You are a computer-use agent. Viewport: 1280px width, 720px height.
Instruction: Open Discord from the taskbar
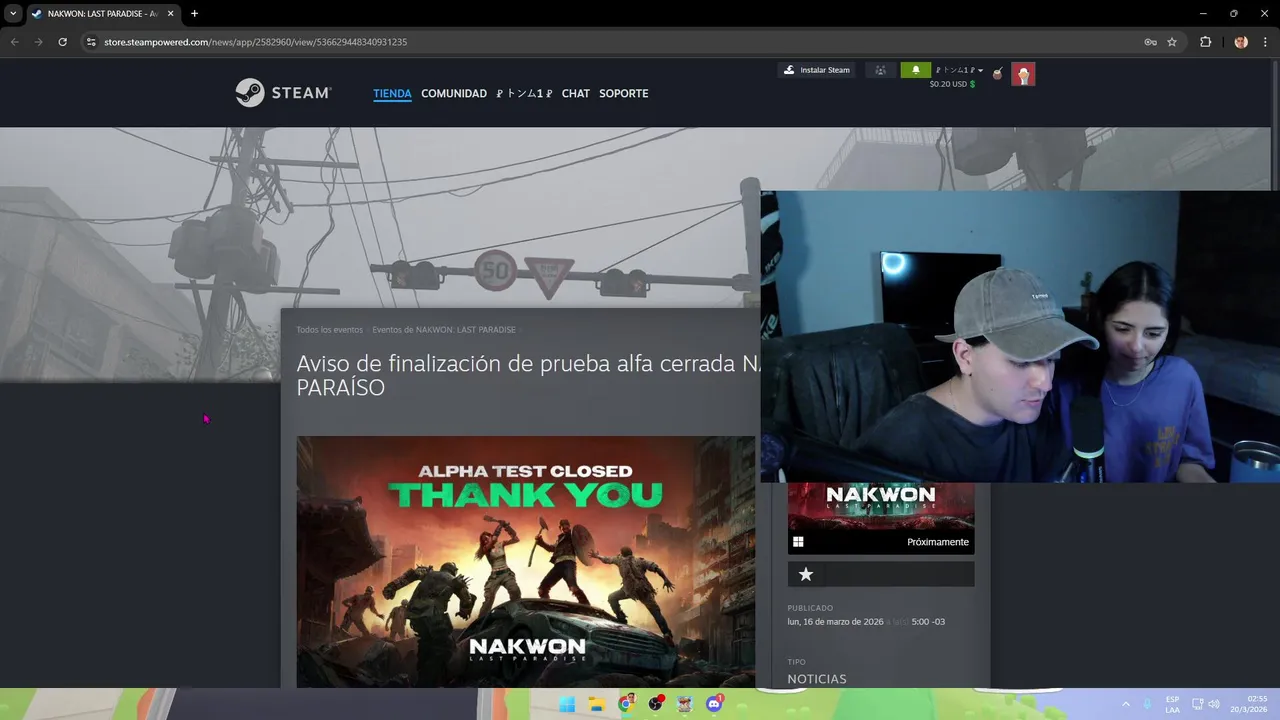(714, 704)
